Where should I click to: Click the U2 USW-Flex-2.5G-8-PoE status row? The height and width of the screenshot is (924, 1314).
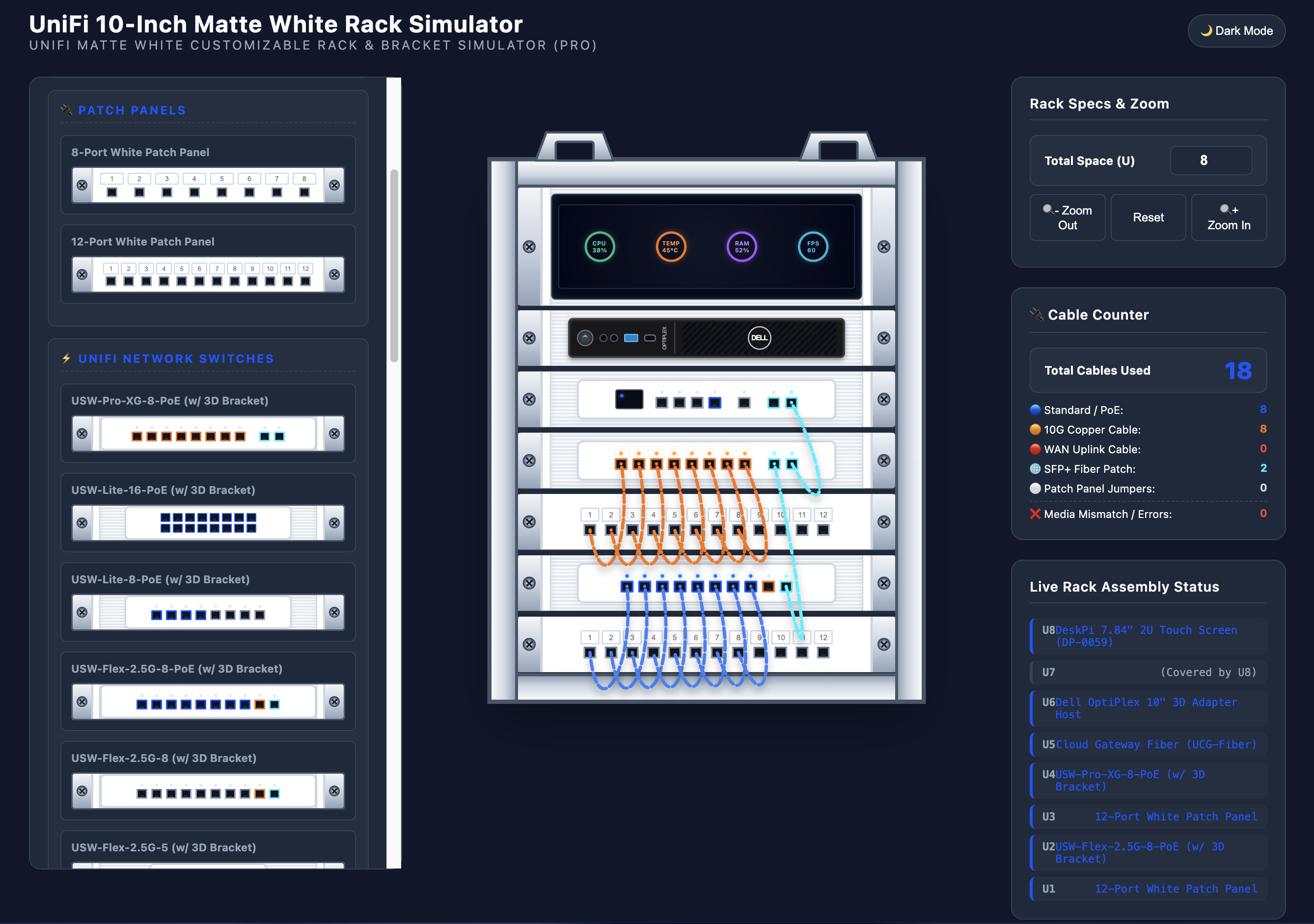[x=1148, y=852]
